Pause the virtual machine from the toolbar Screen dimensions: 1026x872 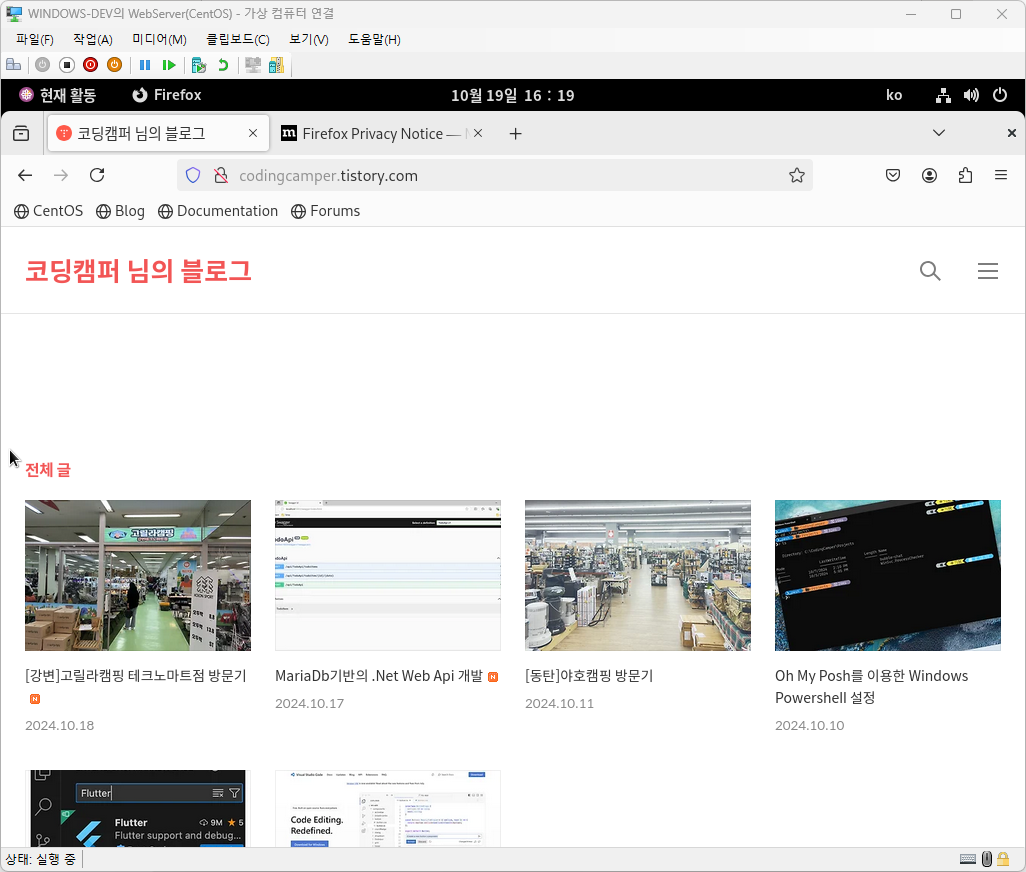coord(145,65)
